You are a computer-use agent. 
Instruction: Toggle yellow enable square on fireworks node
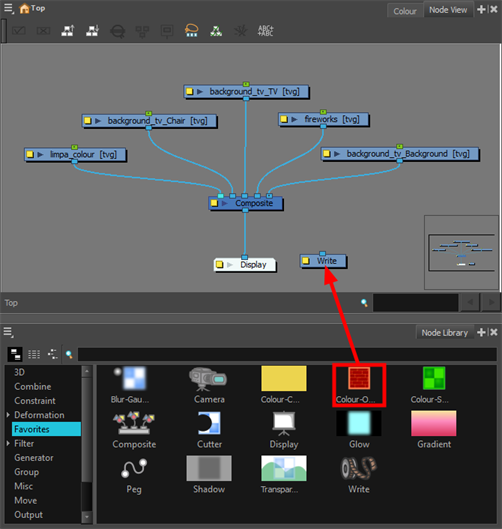(284, 119)
